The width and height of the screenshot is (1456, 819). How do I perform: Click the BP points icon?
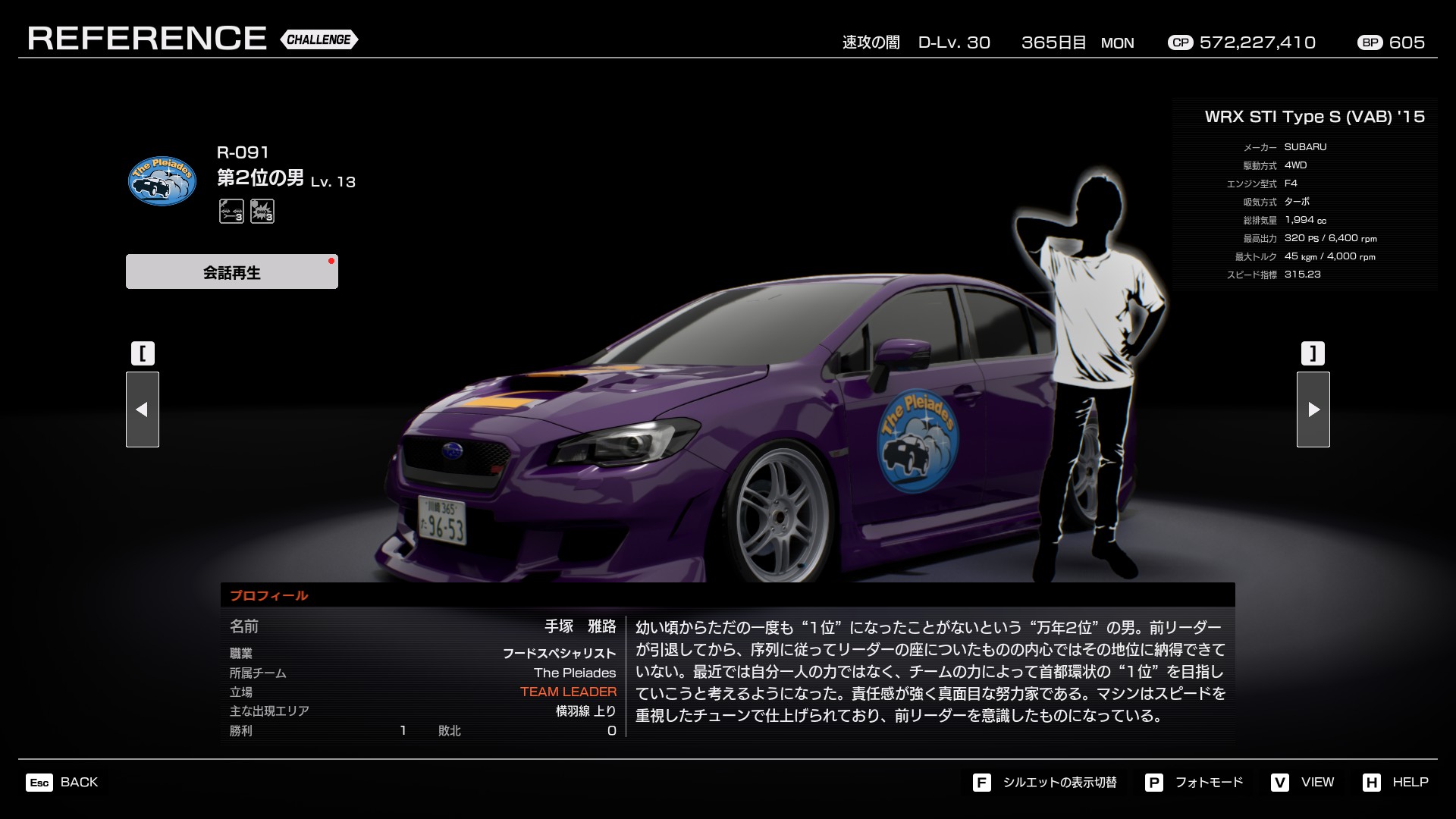pyautogui.click(x=1370, y=42)
